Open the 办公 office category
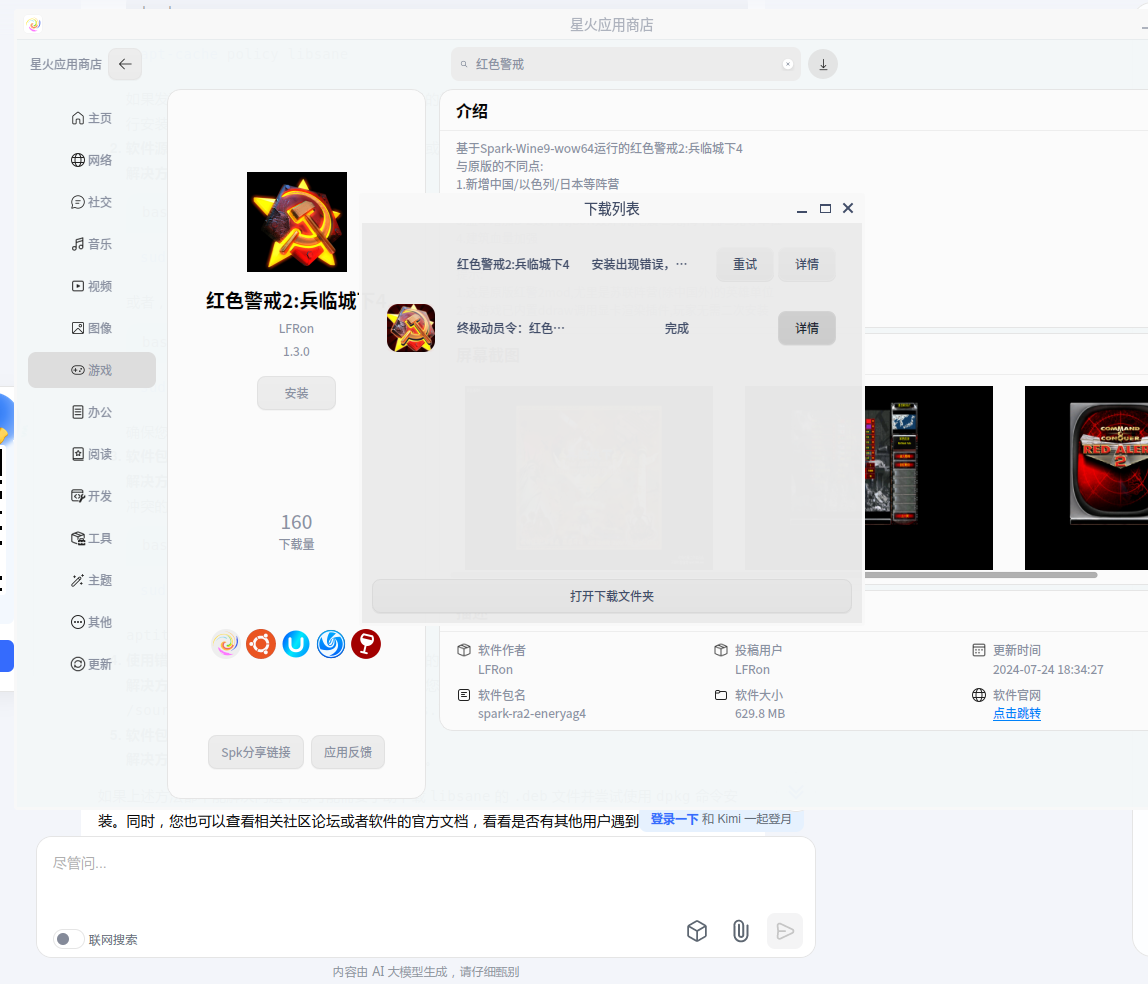 pos(92,412)
